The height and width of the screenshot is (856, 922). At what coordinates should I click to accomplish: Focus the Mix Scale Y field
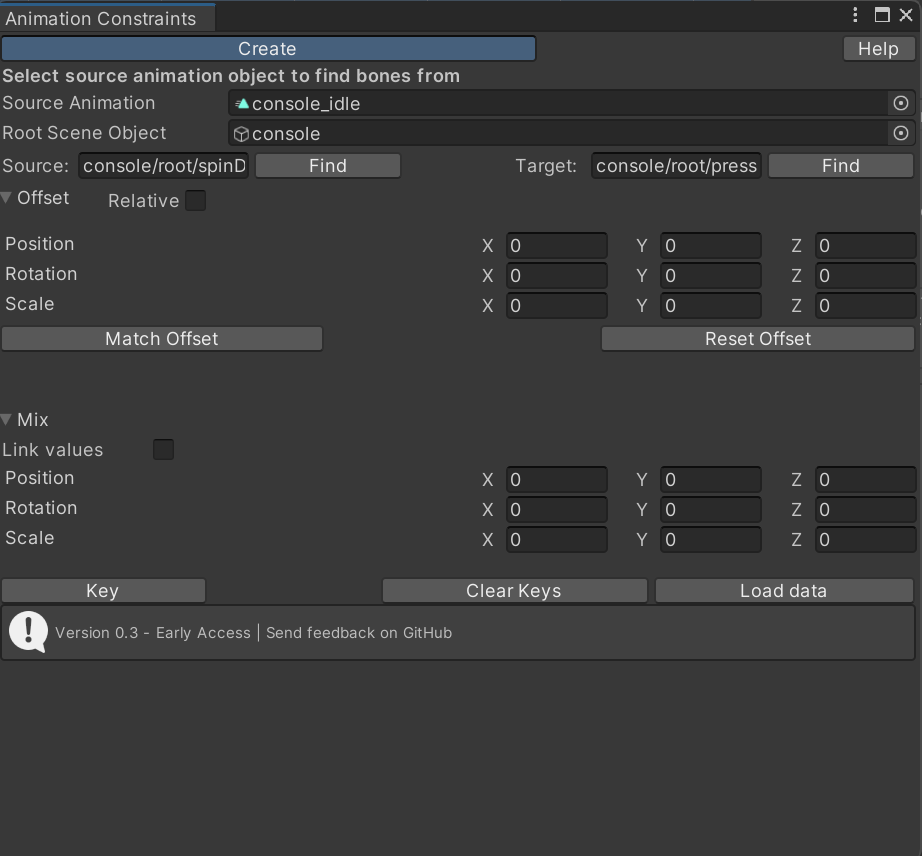pyautogui.click(x=711, y=540)
